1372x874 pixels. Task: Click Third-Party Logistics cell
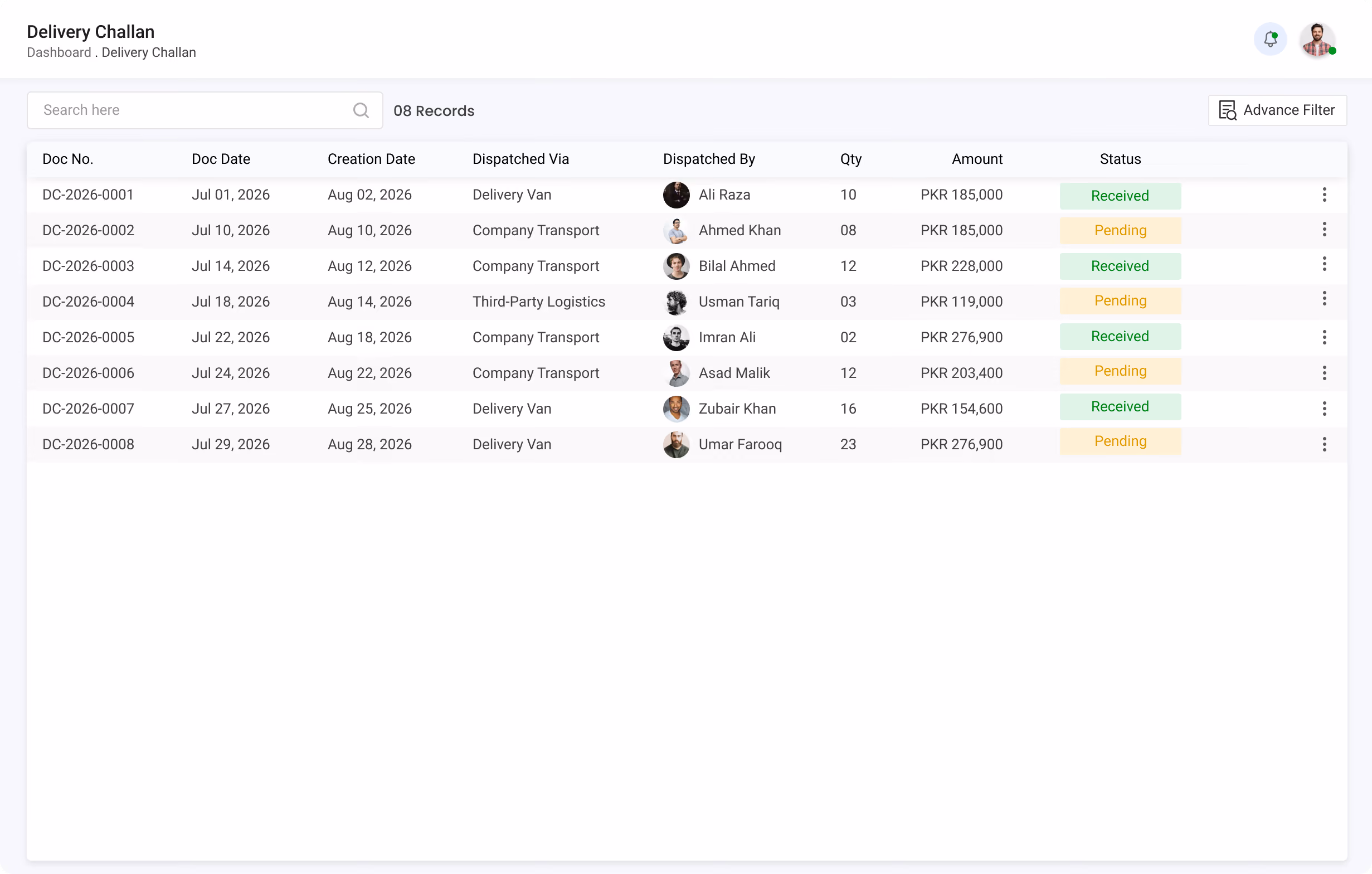[x=538, y=302]
